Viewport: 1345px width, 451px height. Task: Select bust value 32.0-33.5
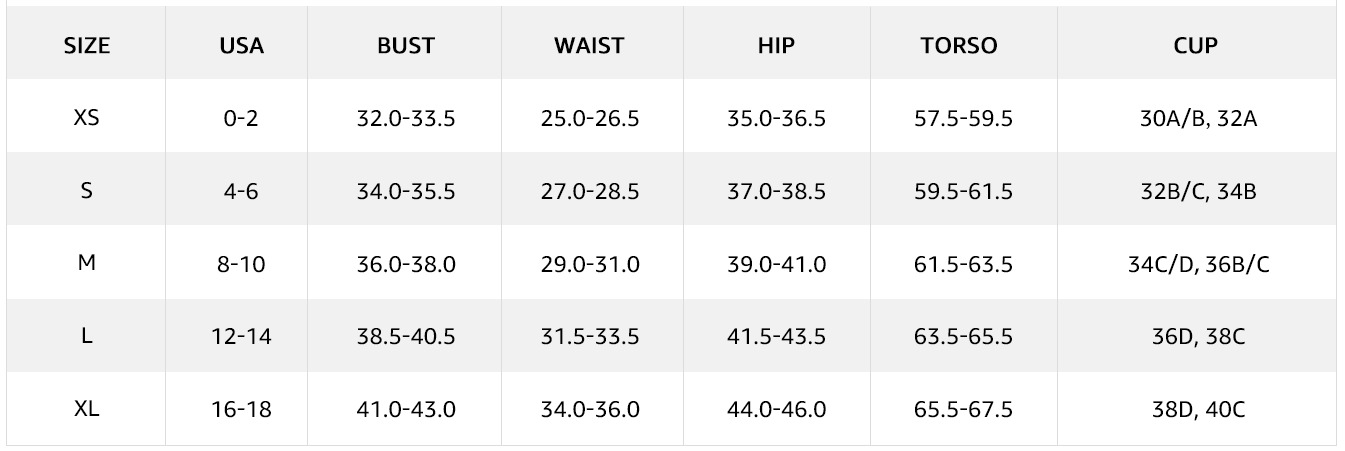point(406,118)
